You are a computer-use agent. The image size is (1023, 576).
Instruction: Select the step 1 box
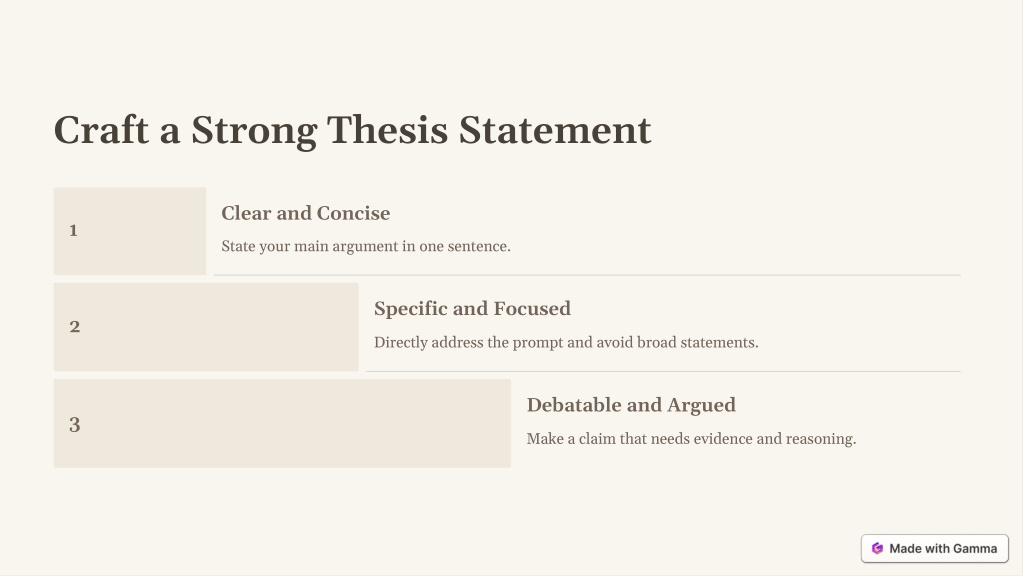point(130,231)
